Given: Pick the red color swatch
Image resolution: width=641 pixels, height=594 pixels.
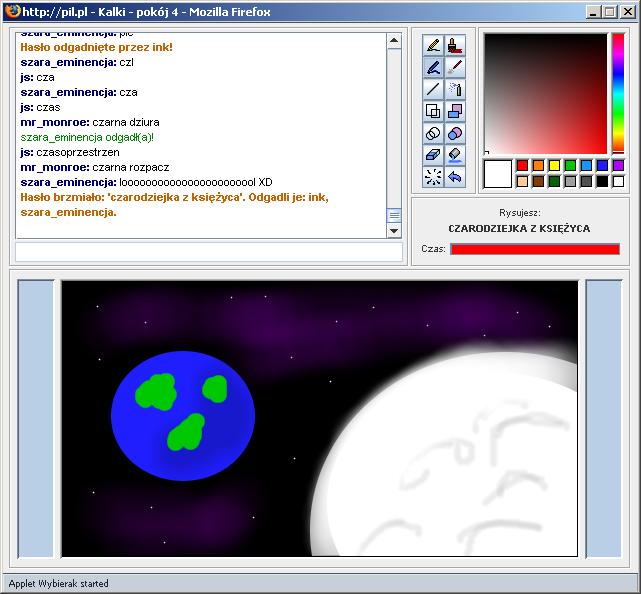Looking at the screenshot, I should (522, 165).
